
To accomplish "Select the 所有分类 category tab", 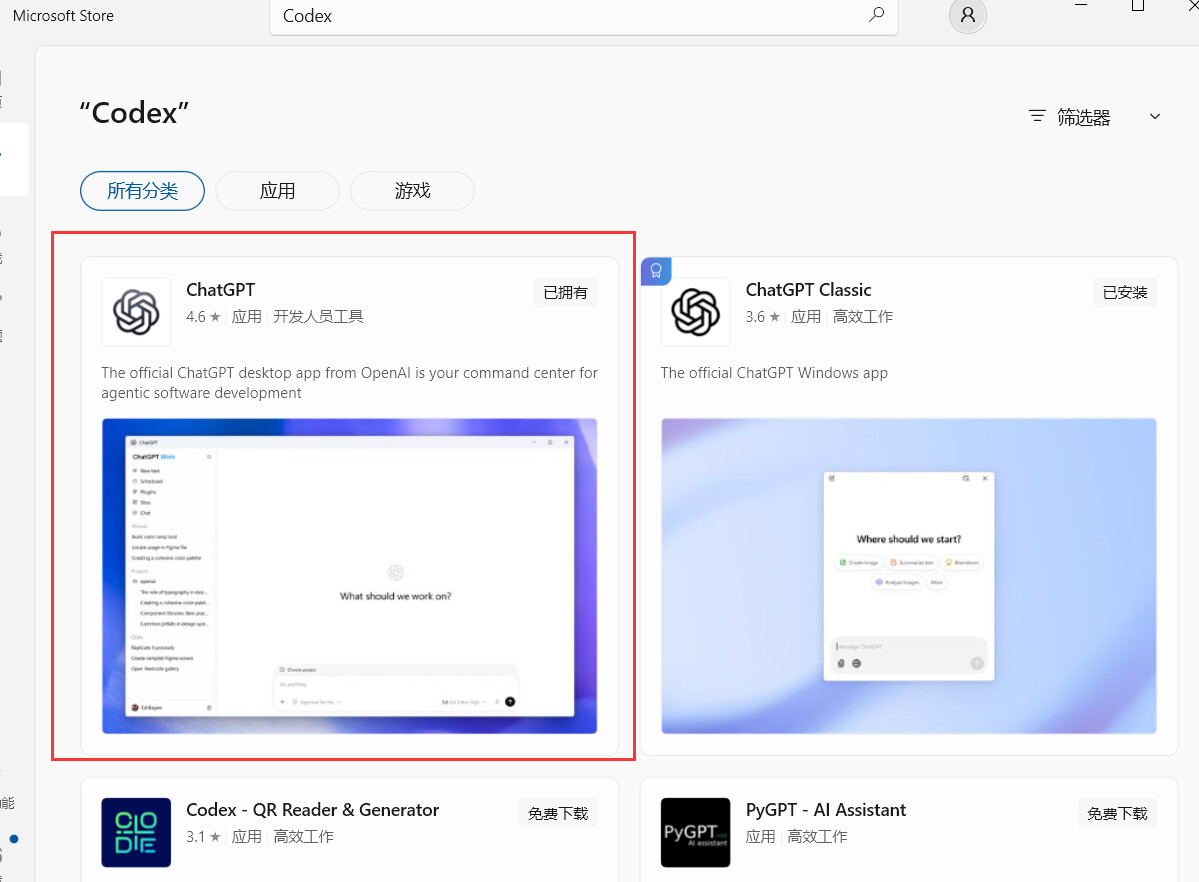I will point(142,190).
